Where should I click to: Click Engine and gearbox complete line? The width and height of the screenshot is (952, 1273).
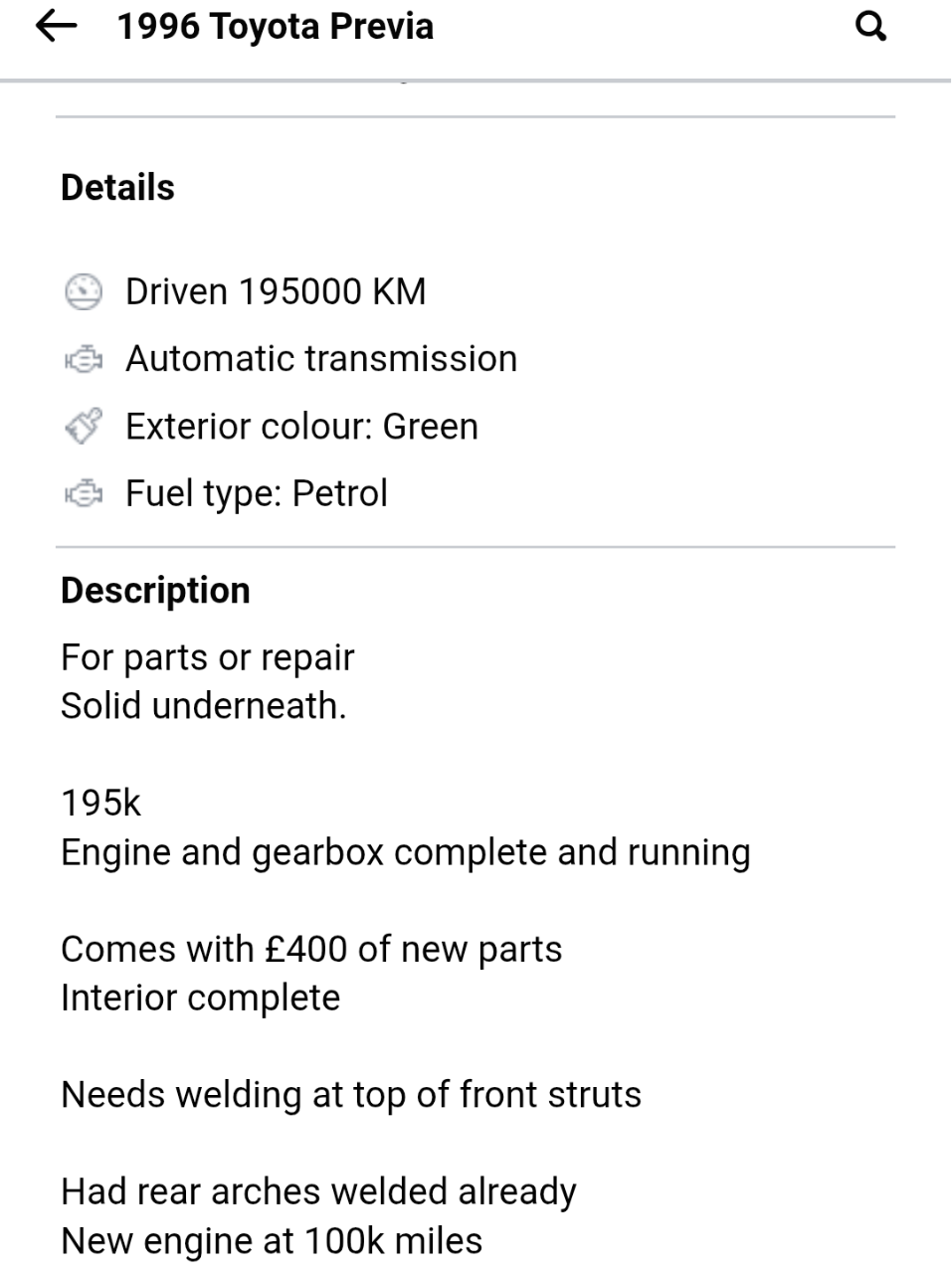[405, 852]
